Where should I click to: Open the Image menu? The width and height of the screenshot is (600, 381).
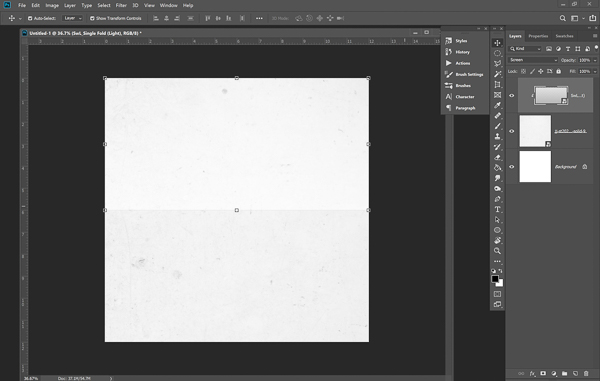(x=52, y=5)
